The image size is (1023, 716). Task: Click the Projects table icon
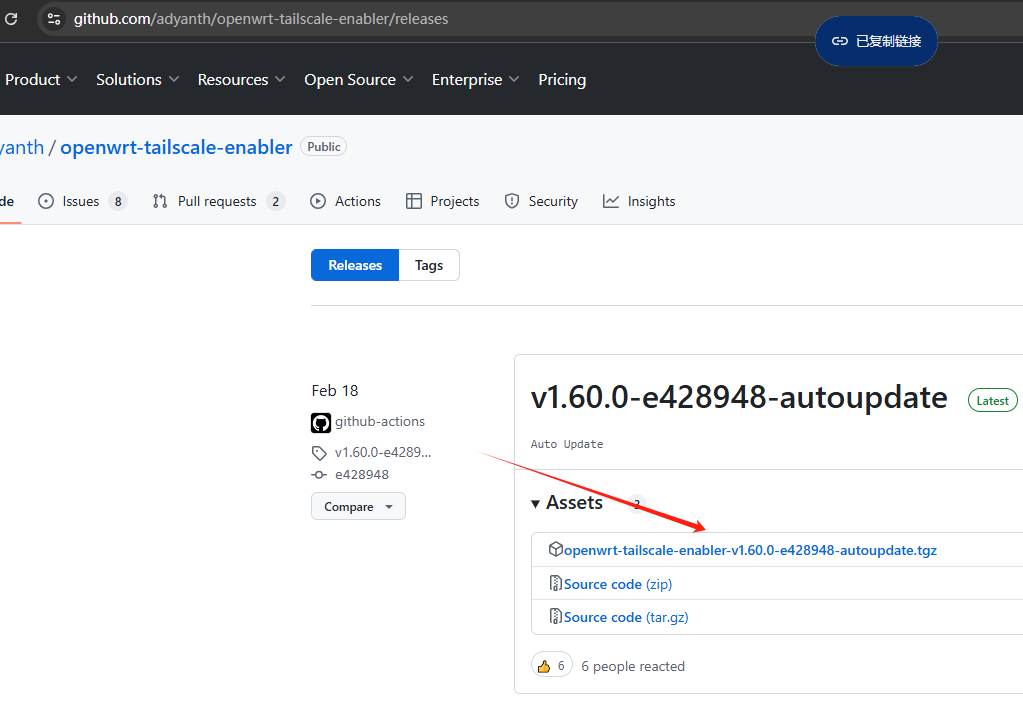point(414,201)
